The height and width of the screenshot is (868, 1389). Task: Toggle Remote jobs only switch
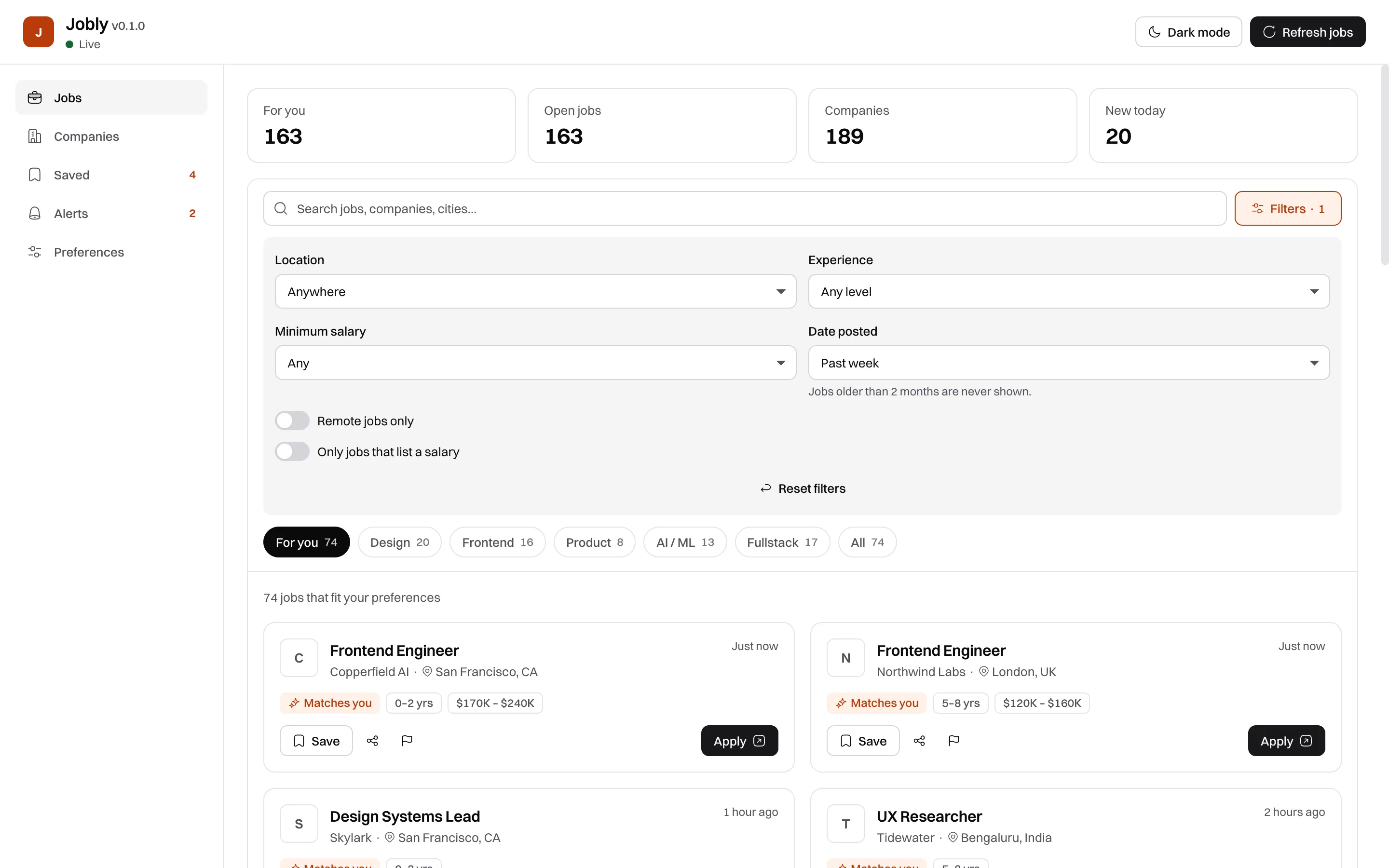pyautogui.click(x=292, y=421)
